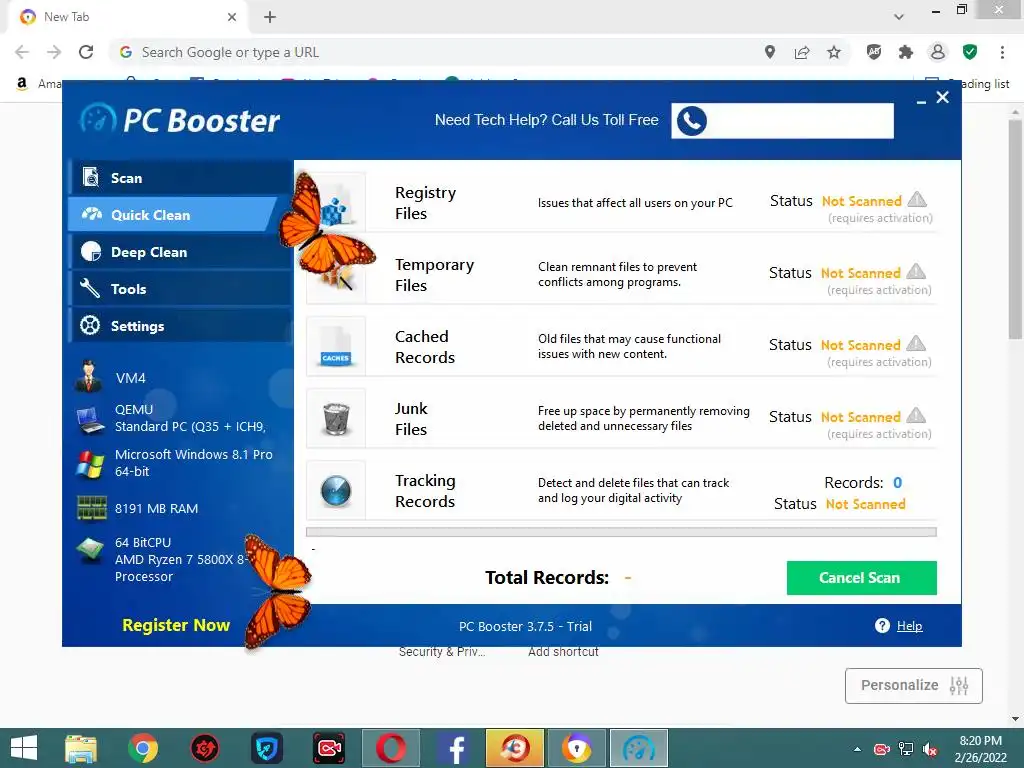Click the scan progress bar

pyautogui.click(x=621, y=532)
